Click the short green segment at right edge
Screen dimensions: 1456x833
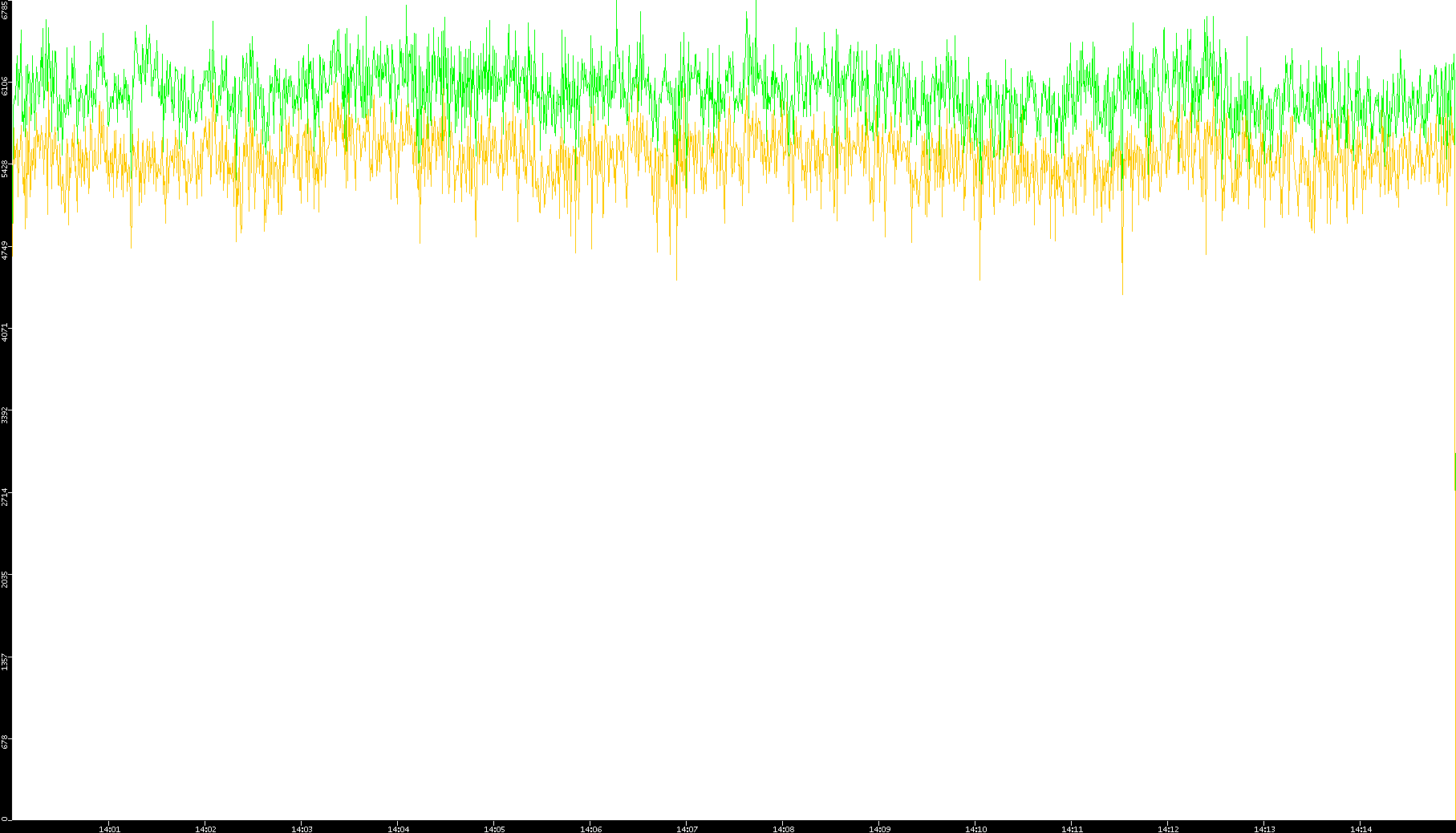tap(1454, 471)
